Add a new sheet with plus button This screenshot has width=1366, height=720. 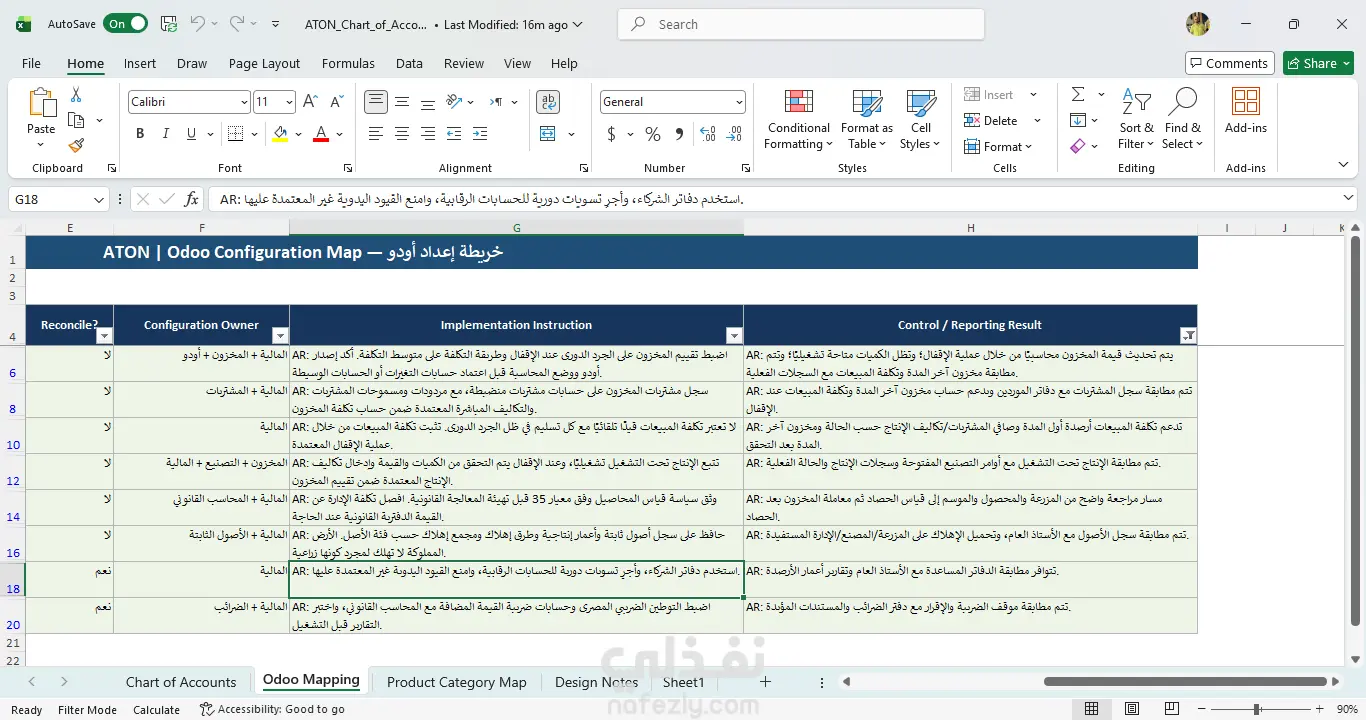[765, 682]
